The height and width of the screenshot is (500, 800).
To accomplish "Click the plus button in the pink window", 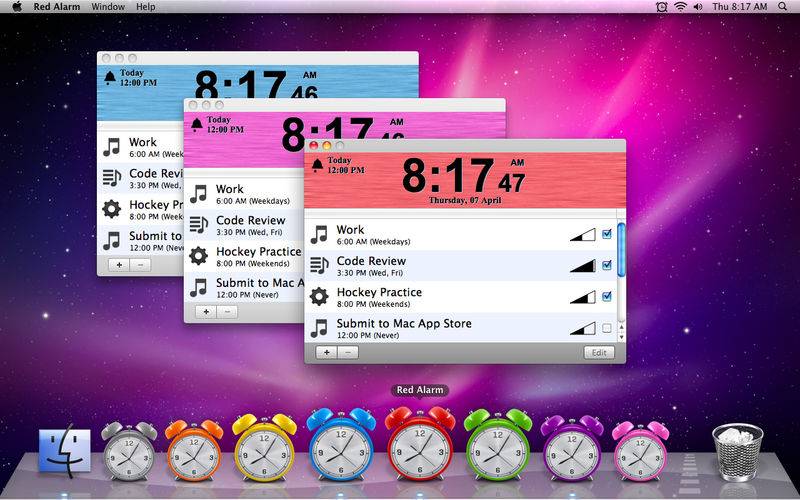I will point(206,312).
